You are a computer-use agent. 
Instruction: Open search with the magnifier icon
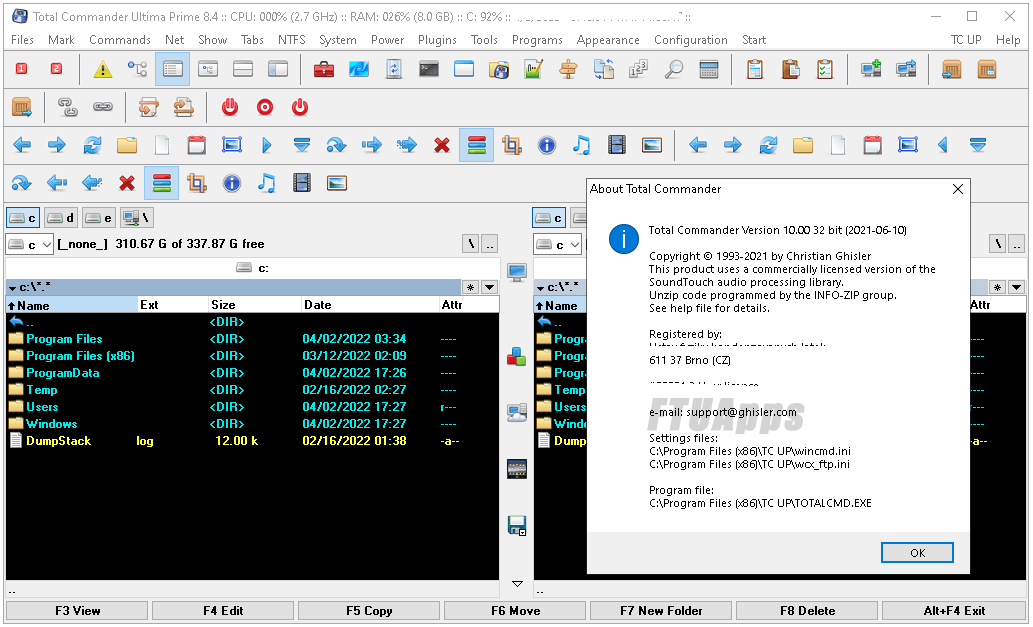coord(673,69)
